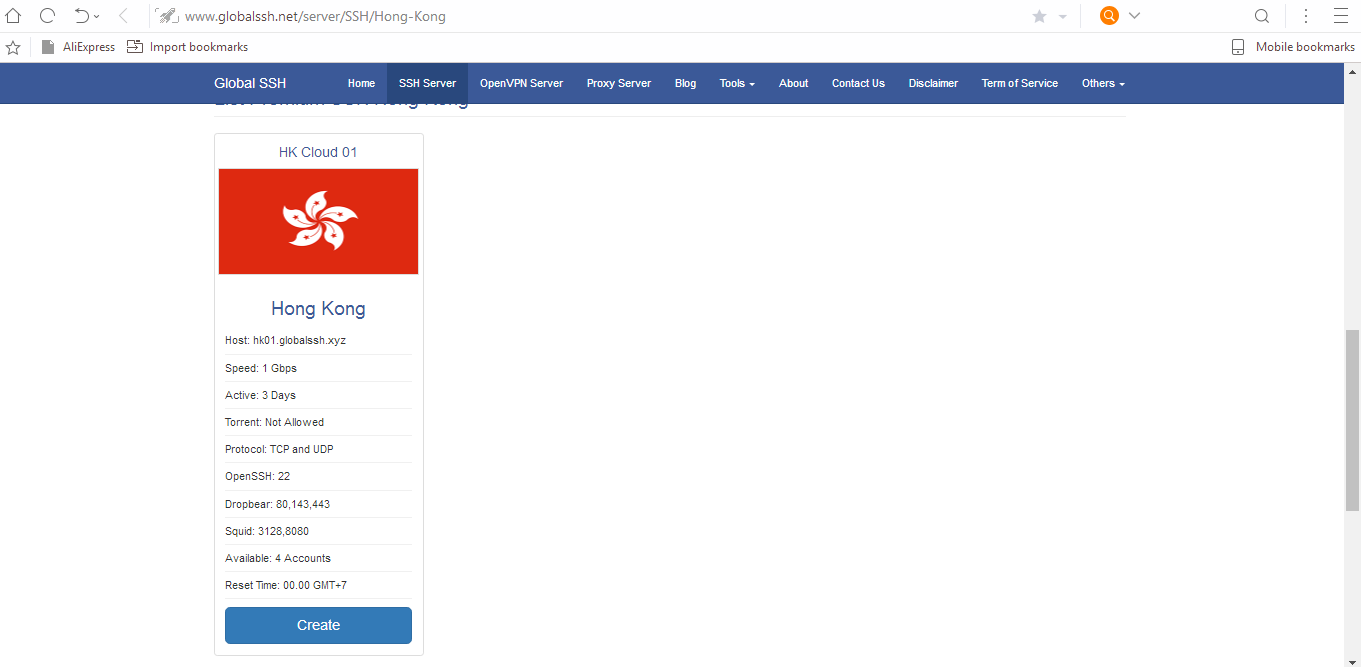Open the dropdown arrow next to bookmark star
Image resolution: width=1361 pixels, height=667 pixels.
(1062, 17)
